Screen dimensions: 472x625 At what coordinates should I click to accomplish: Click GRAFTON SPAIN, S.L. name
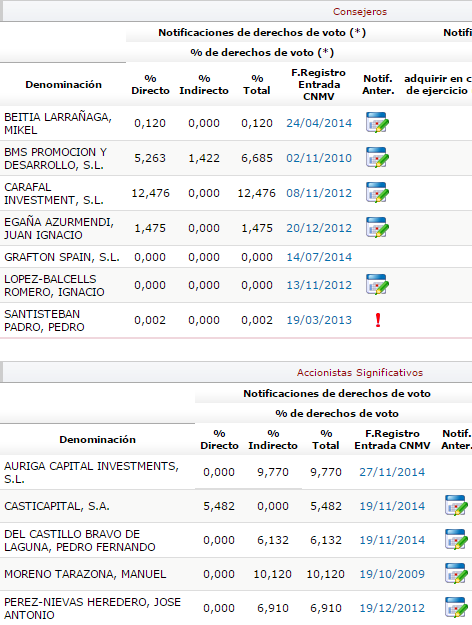62,257
